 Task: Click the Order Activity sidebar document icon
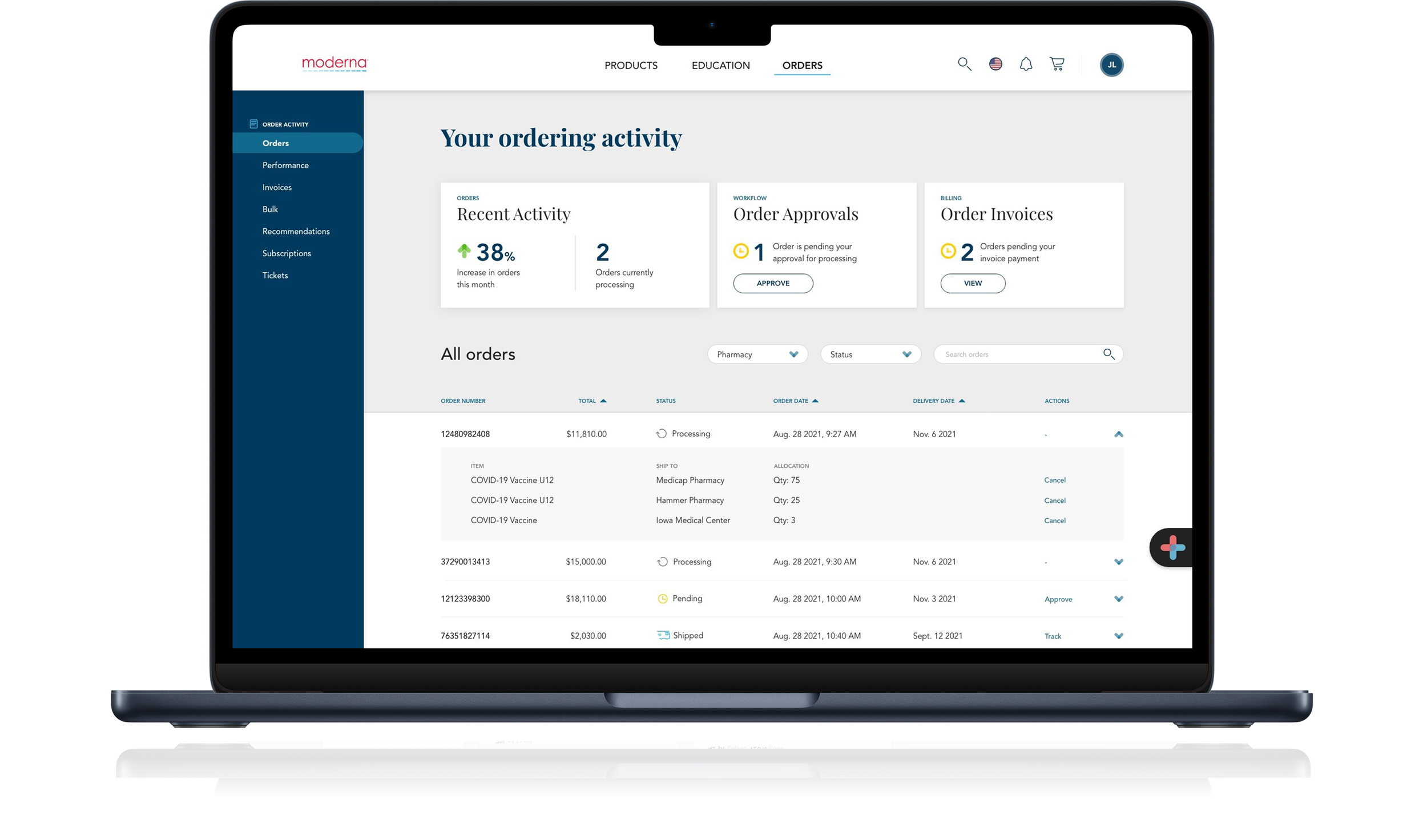click(x=253, y=124)
